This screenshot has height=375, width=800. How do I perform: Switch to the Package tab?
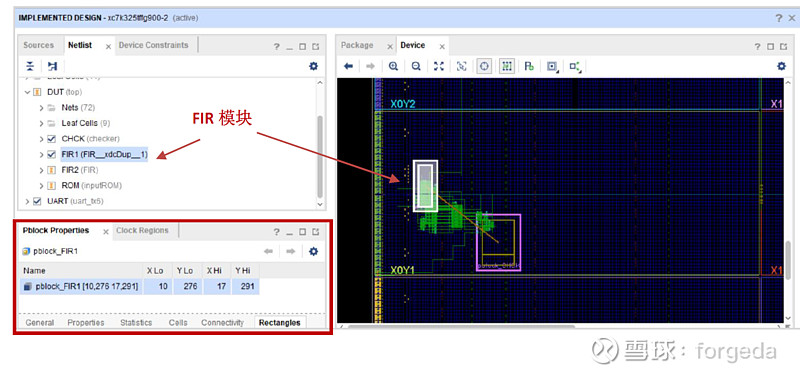coord(357,45)
